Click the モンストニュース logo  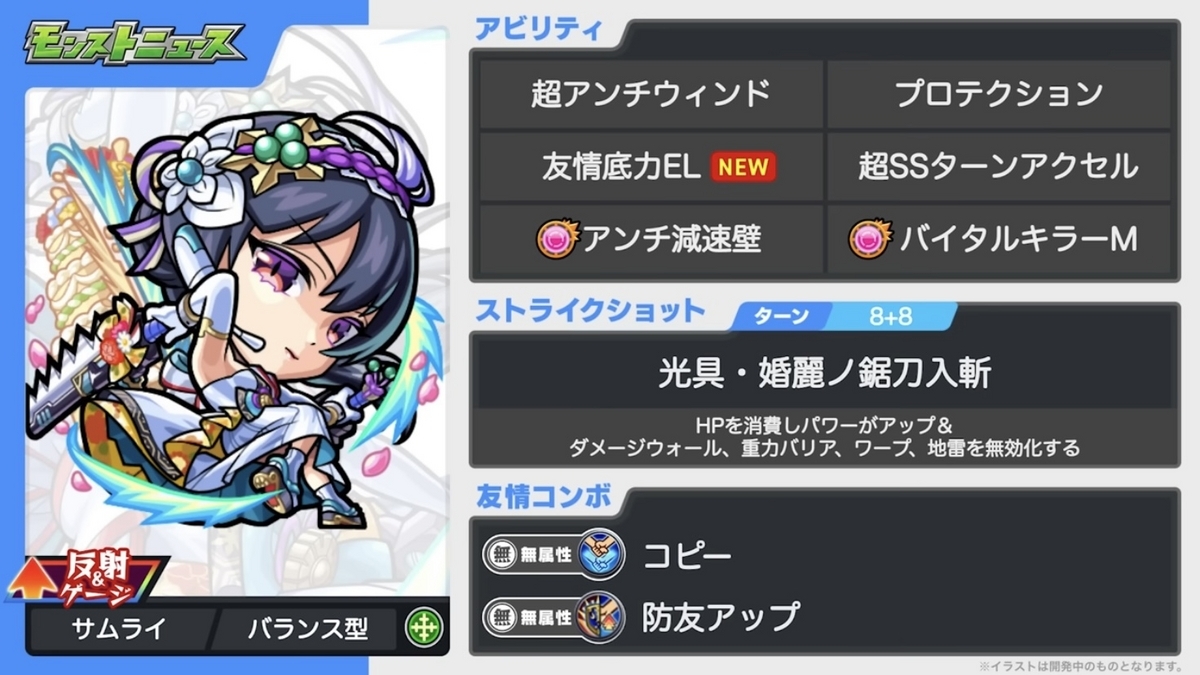133,44
